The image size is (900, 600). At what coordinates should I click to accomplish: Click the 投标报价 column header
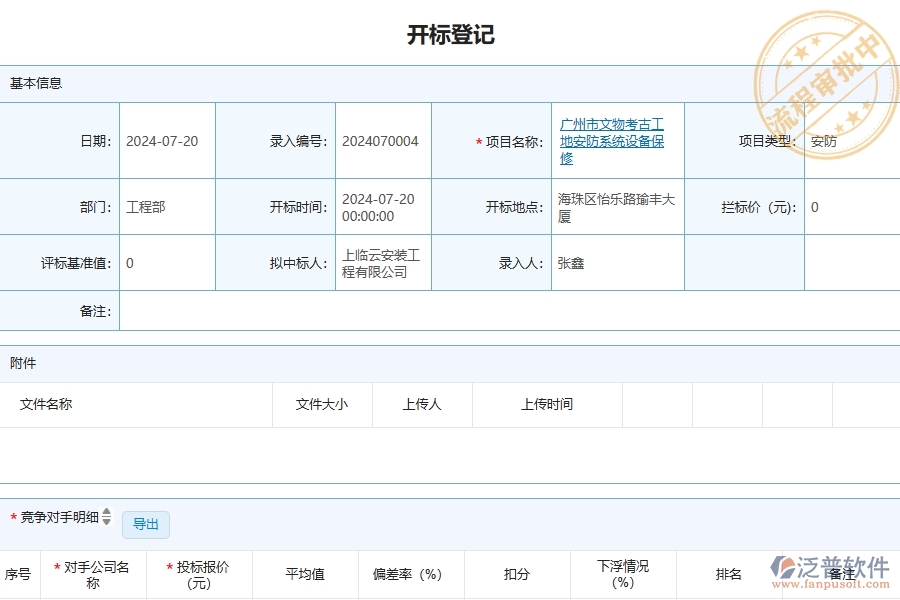197,573
